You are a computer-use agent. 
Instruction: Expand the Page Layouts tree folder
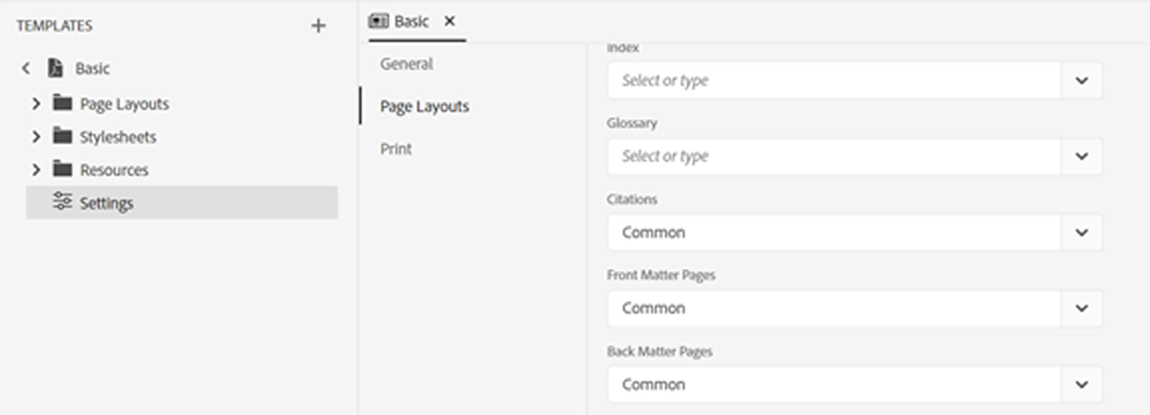tap(36, 103)
